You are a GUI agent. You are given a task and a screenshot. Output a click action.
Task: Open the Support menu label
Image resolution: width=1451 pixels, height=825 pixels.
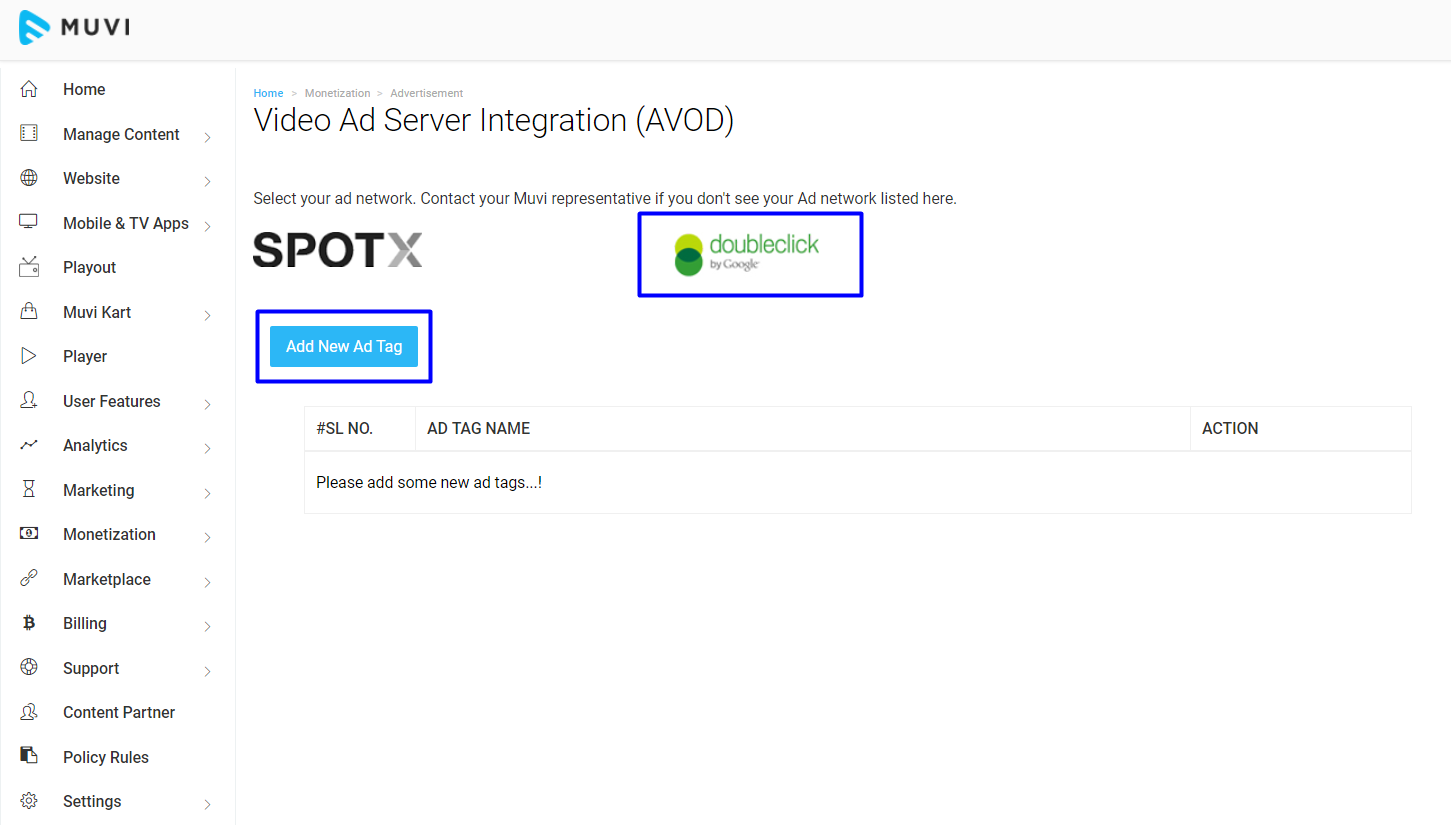point(91,668)
